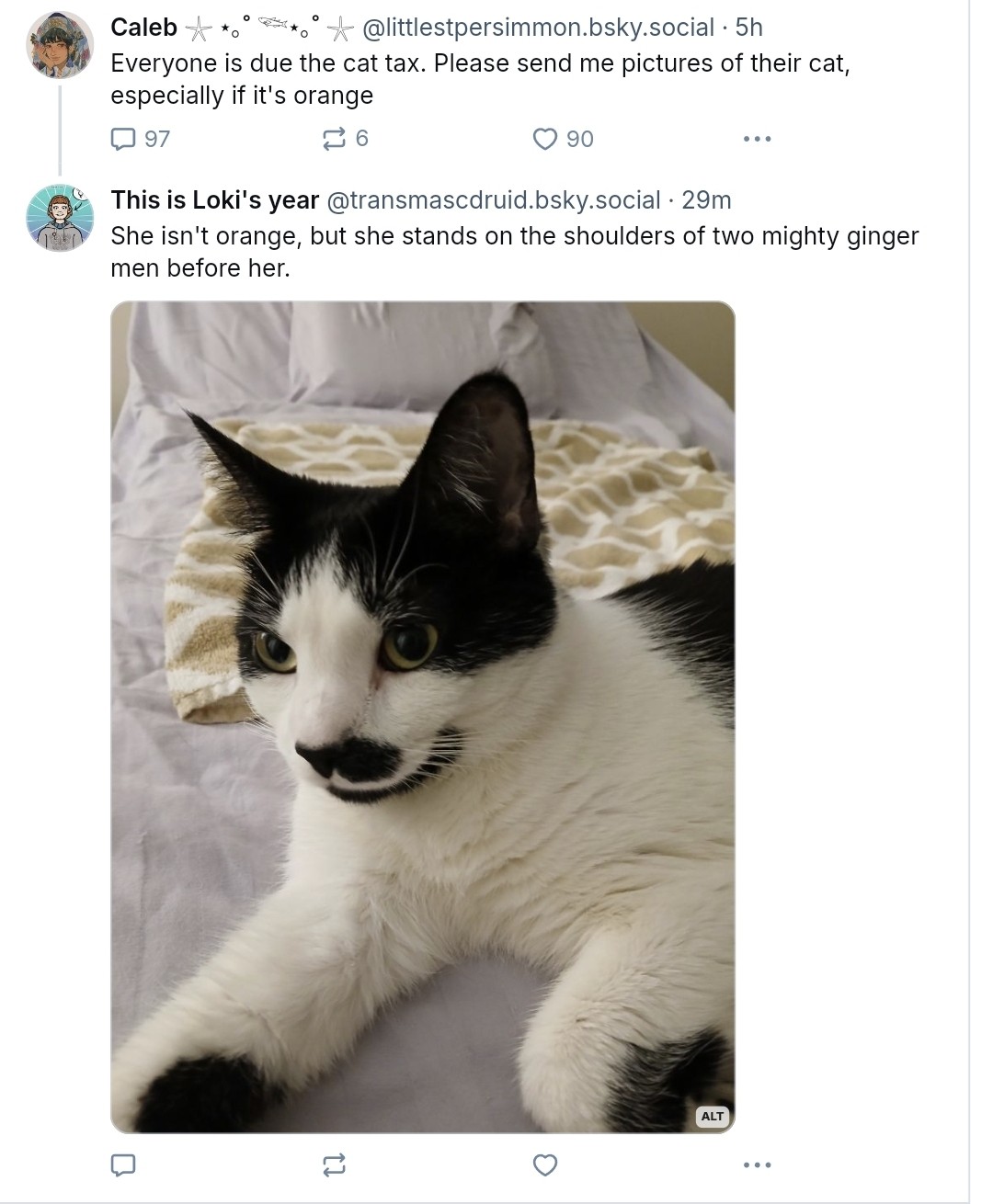Viewport: 993px width, 1204px height.
Task: Like Caleb's post with 90 likes
Action: click(x=545, y=139)
